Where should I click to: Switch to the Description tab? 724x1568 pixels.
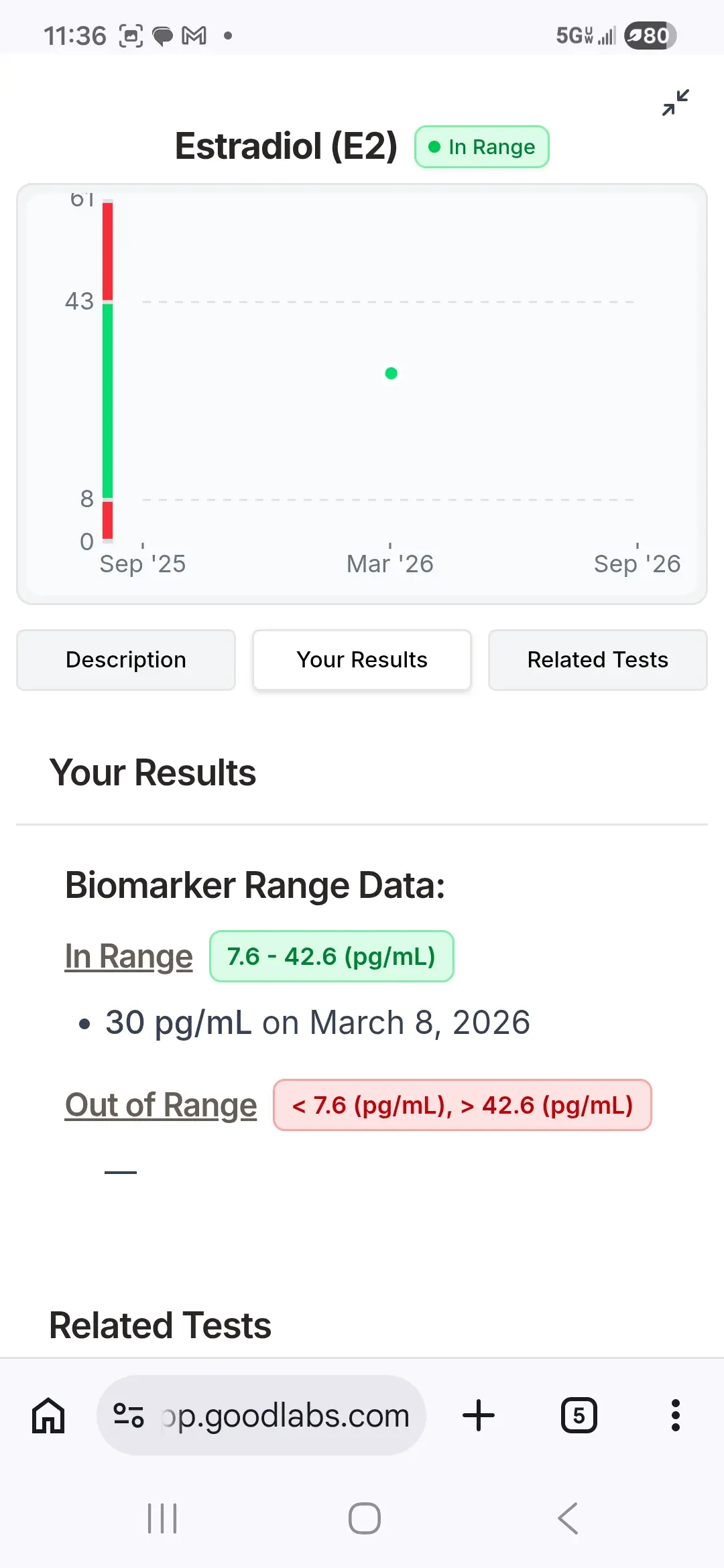(x=126, y=660)
